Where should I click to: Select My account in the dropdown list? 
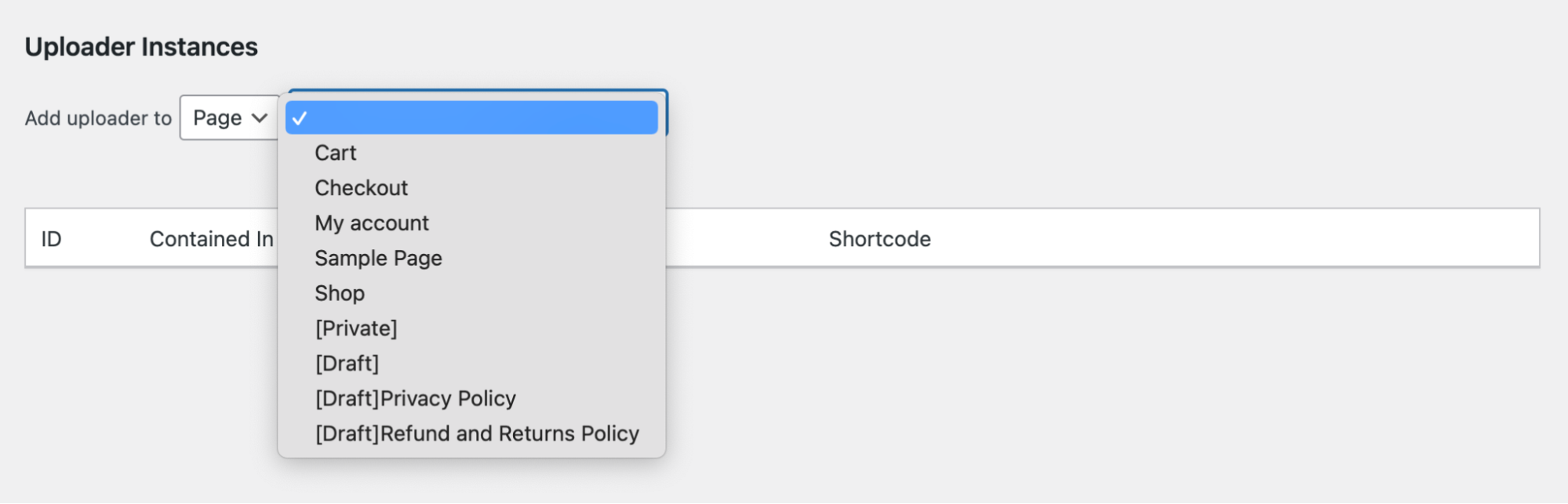372,223
